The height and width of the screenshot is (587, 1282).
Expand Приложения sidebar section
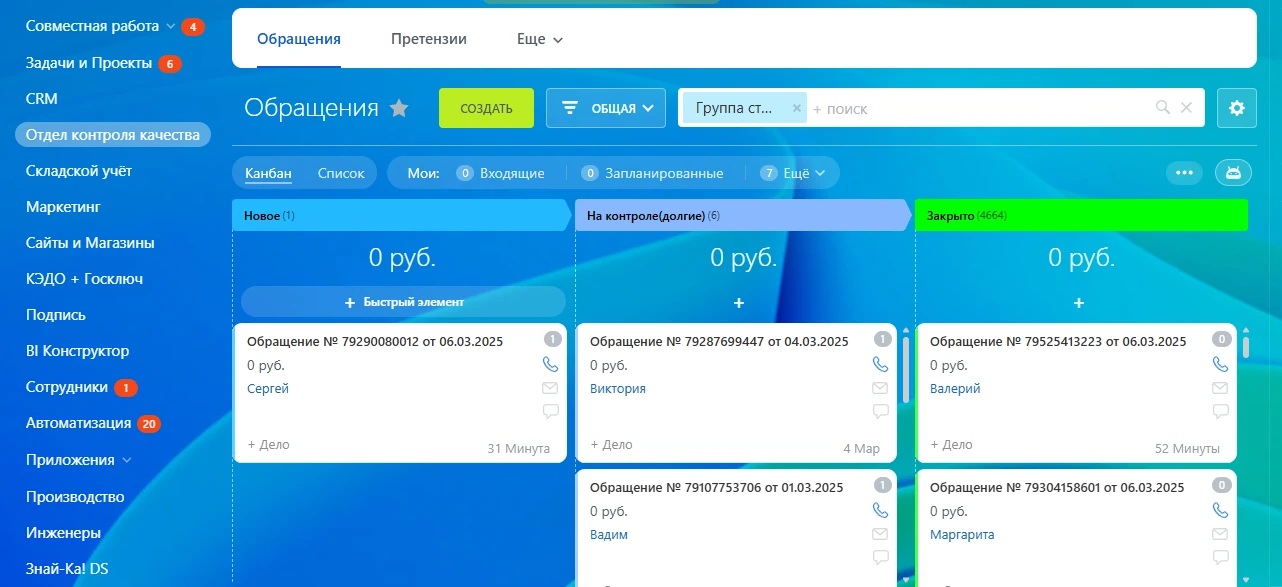pyautogui.click(x=126, y=460)
